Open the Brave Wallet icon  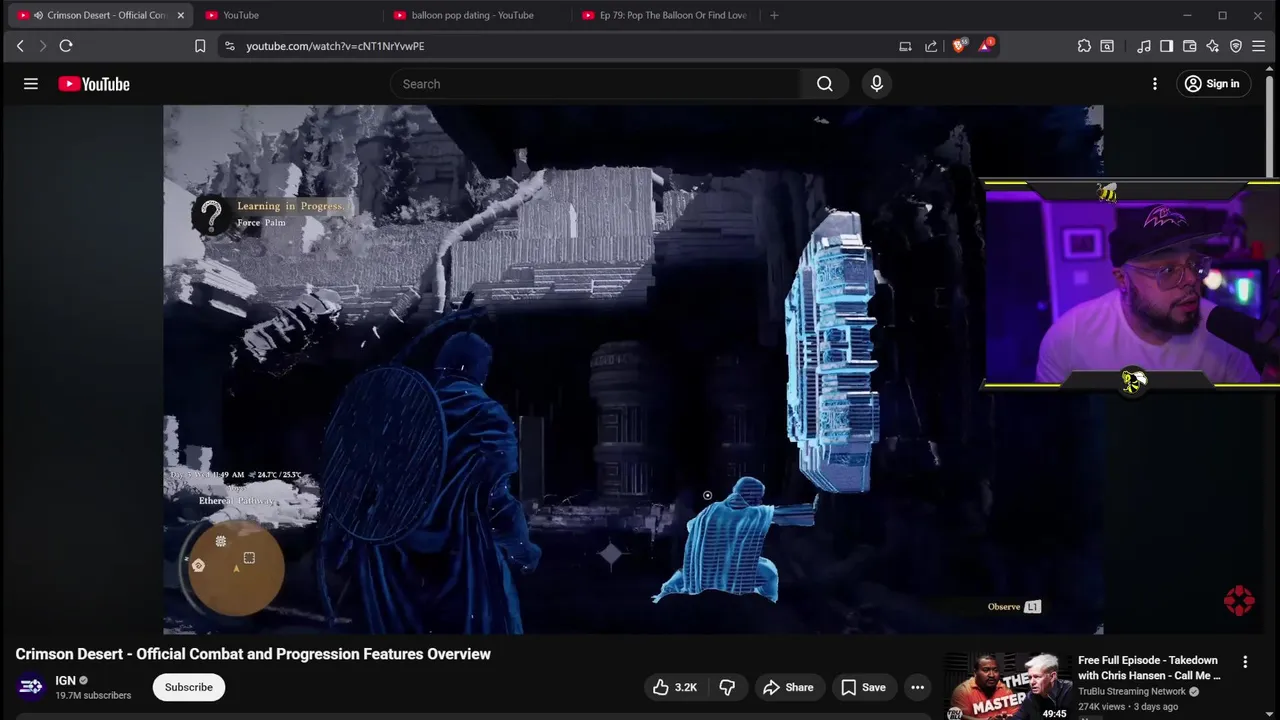coord(1189,46)
